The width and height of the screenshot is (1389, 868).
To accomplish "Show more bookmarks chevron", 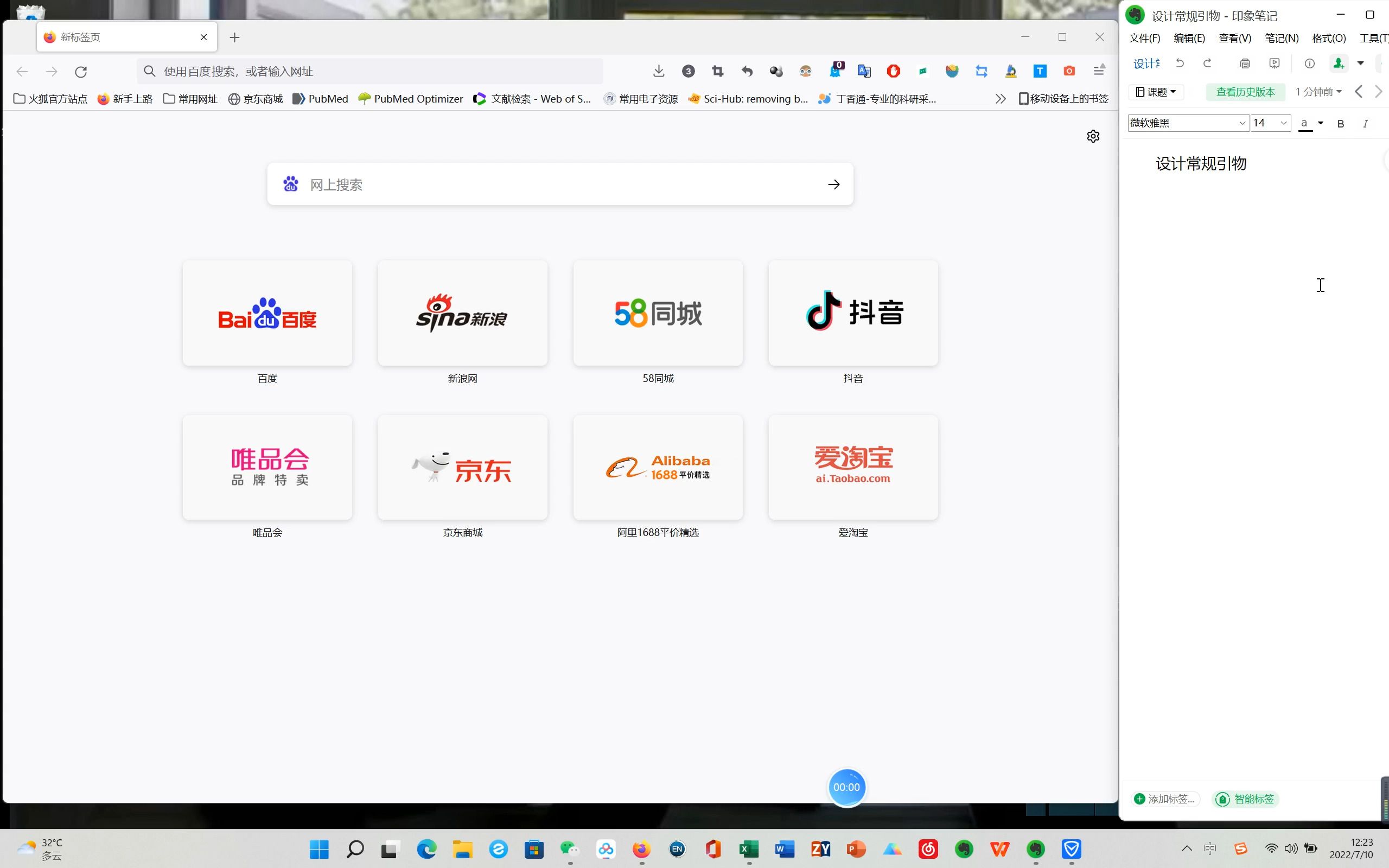I will click(x=1000, y=99).
